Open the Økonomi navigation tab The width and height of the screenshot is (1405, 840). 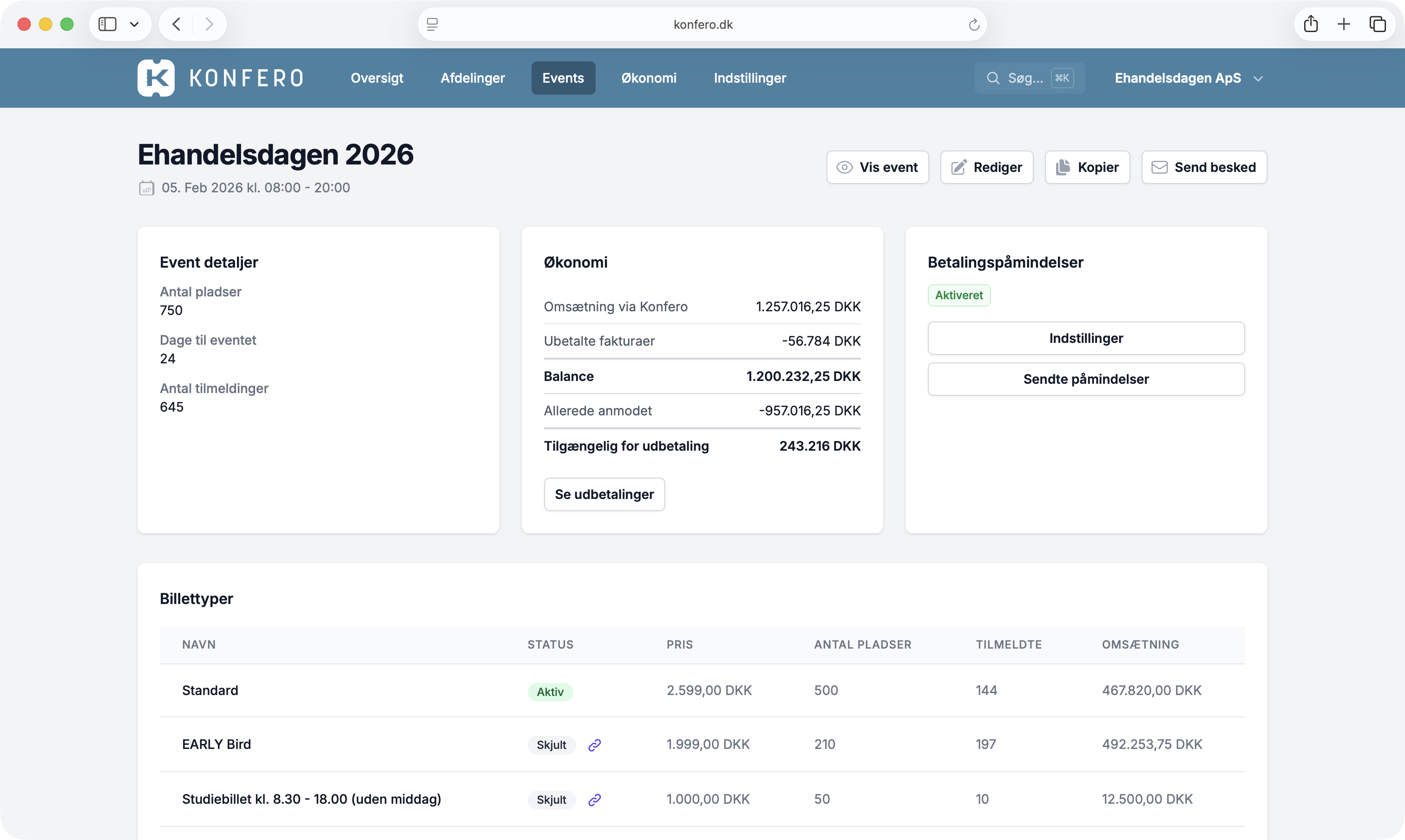click(x=649, y=78)
